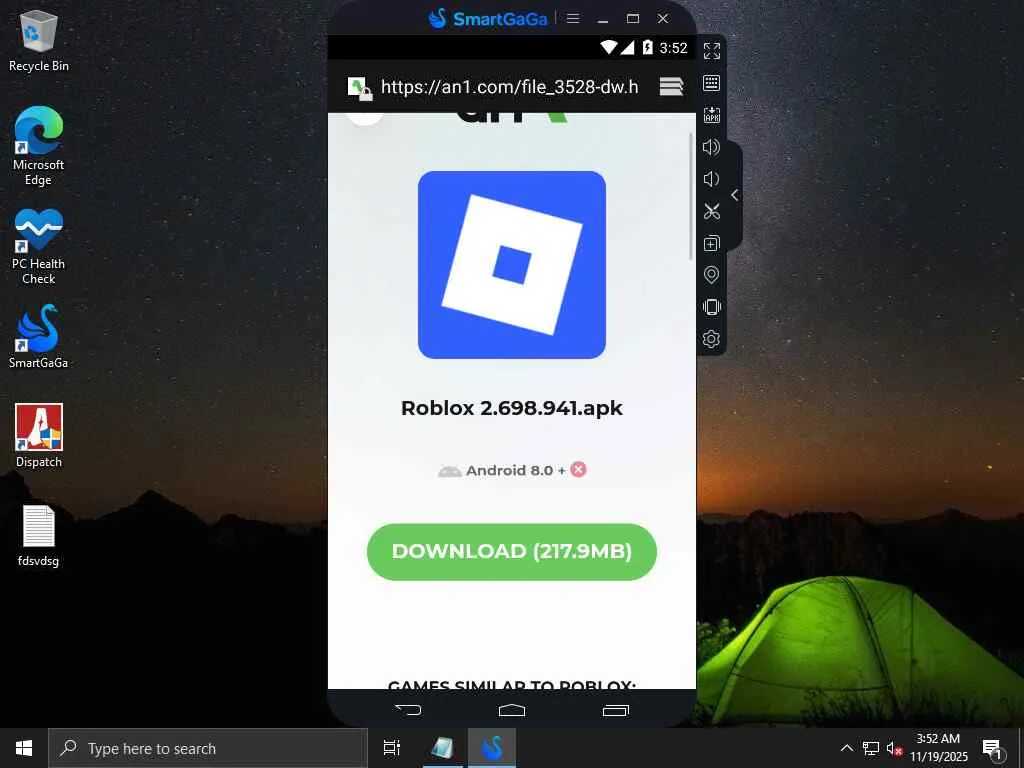Image resolution: width=1024 pixels, height=768 pixels.
Task: Open the emulator settings gear
Action: pos(712,339)
